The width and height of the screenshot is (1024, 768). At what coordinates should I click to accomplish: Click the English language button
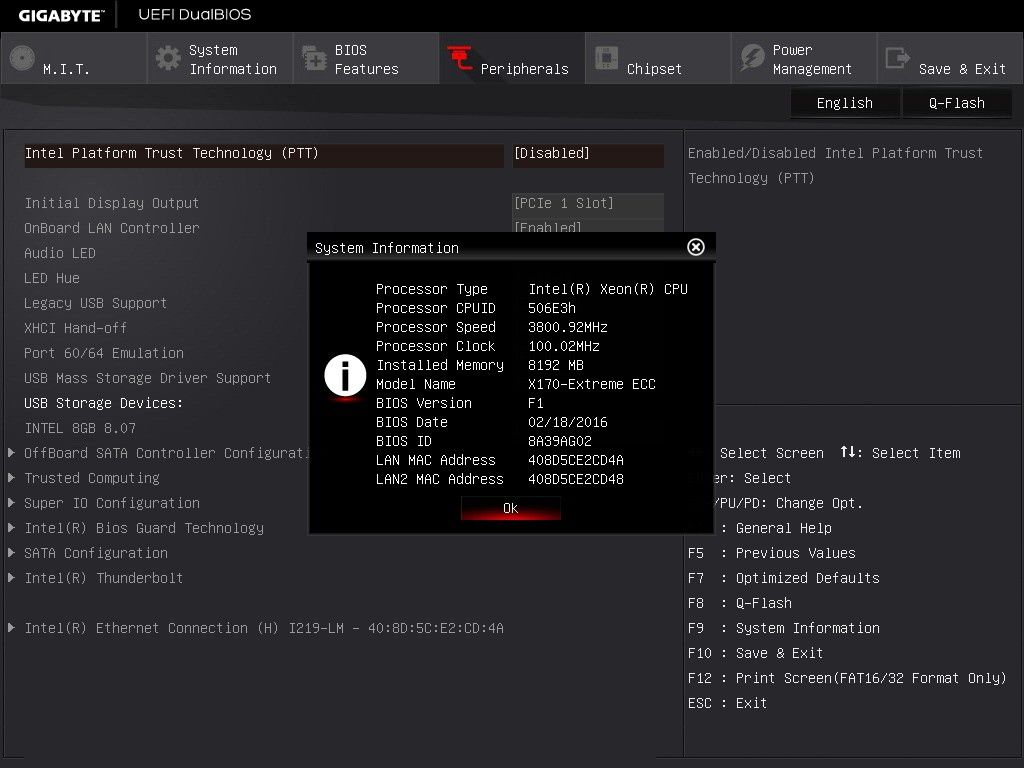pyautogui.click(x=844, y=103)
